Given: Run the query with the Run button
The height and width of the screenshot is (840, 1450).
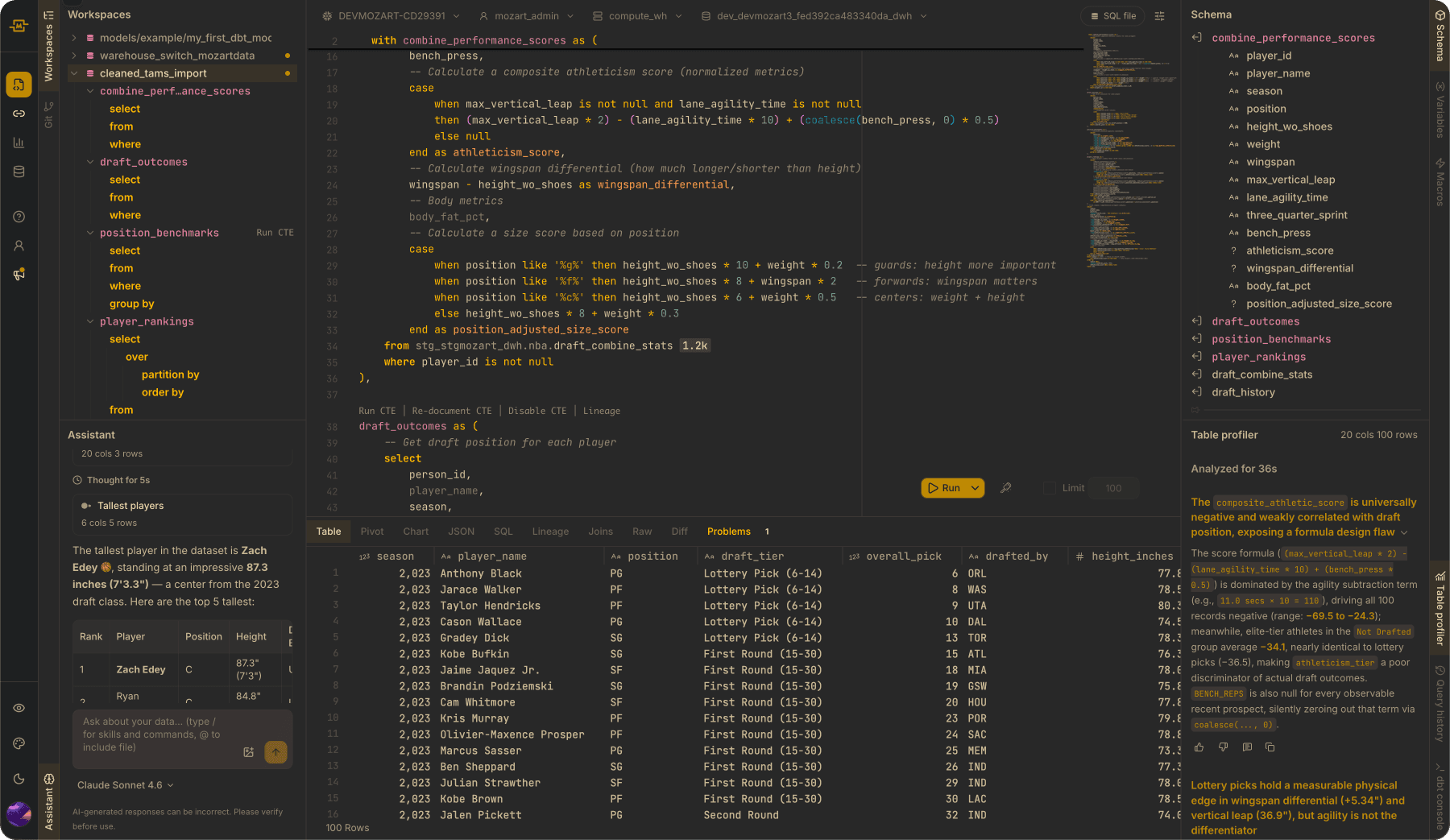Looking at the screenshot, I should (x=944, y=488).
